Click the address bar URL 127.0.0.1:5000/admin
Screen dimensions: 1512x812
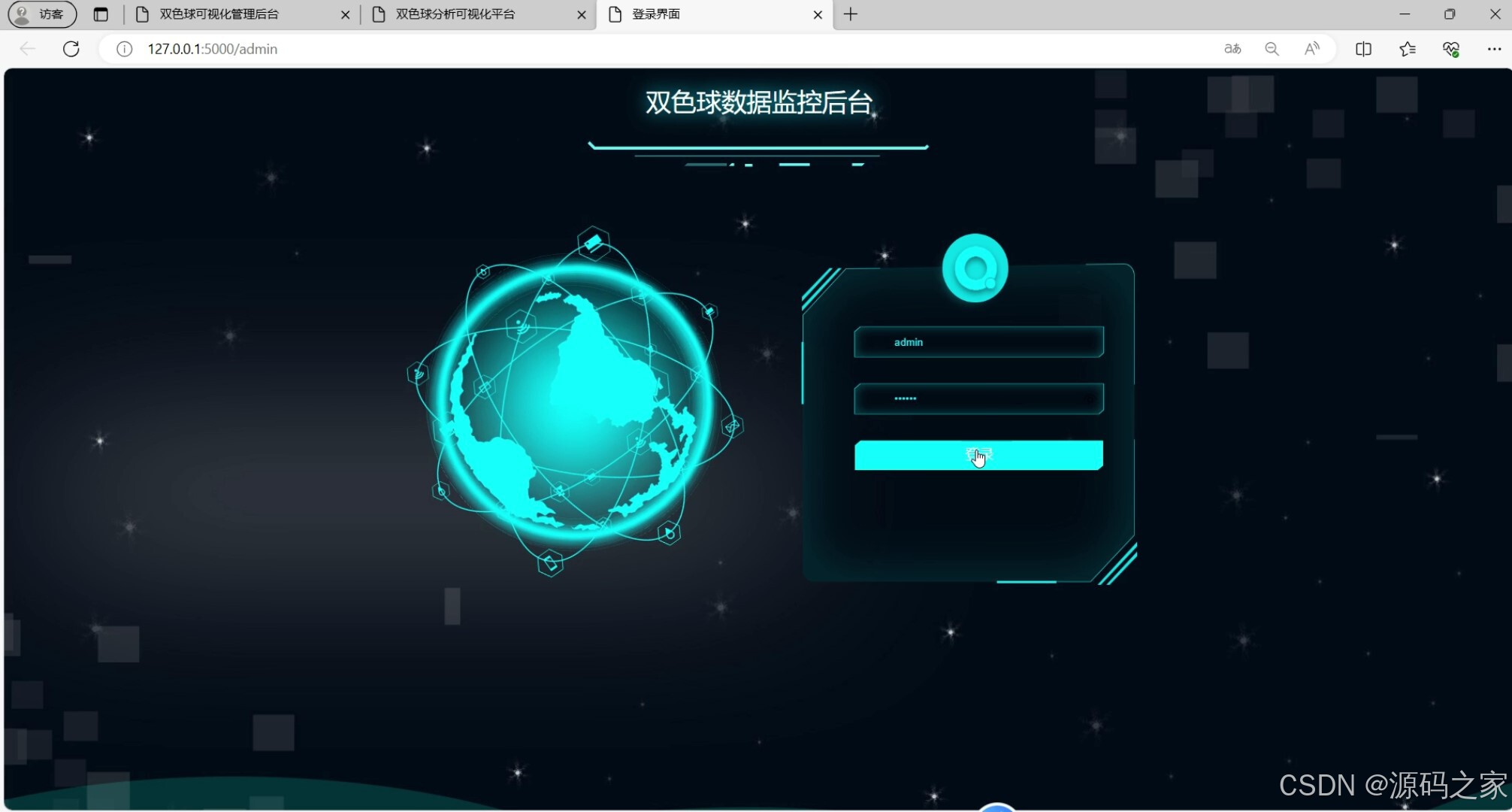click(213, 49)
